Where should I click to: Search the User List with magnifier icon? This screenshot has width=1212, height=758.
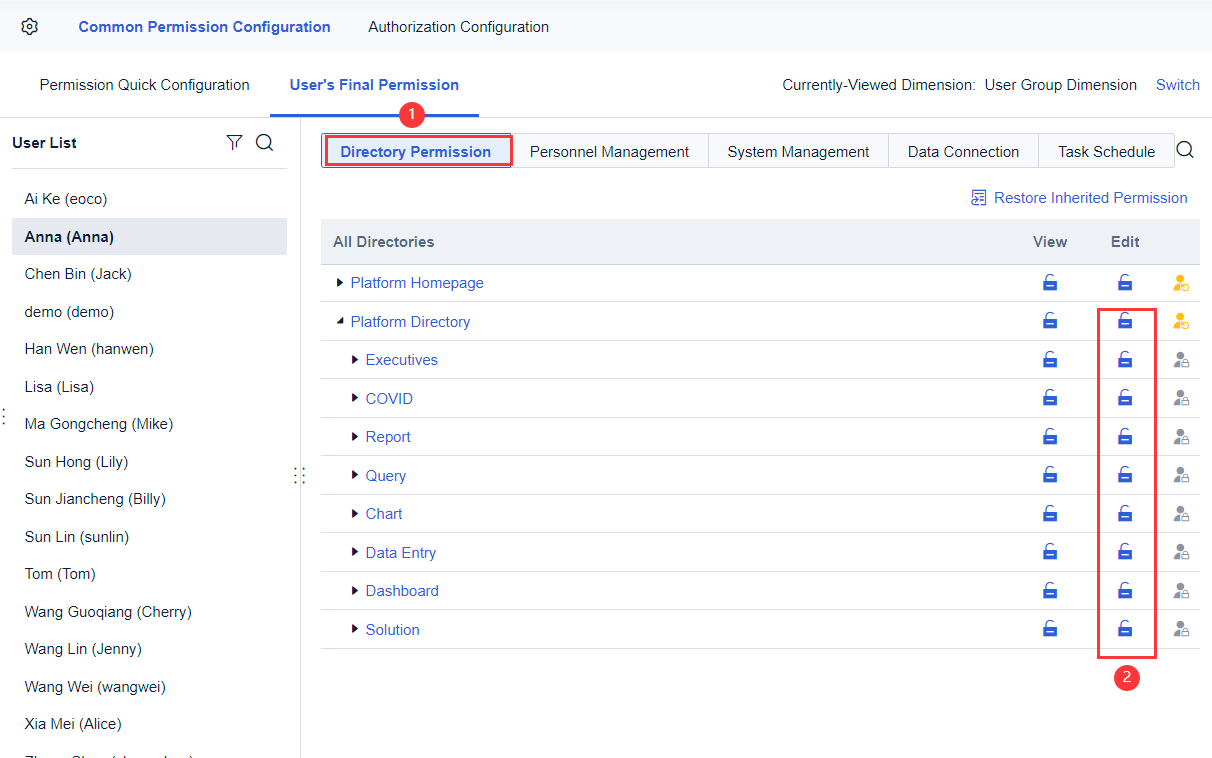coord(264,143)
